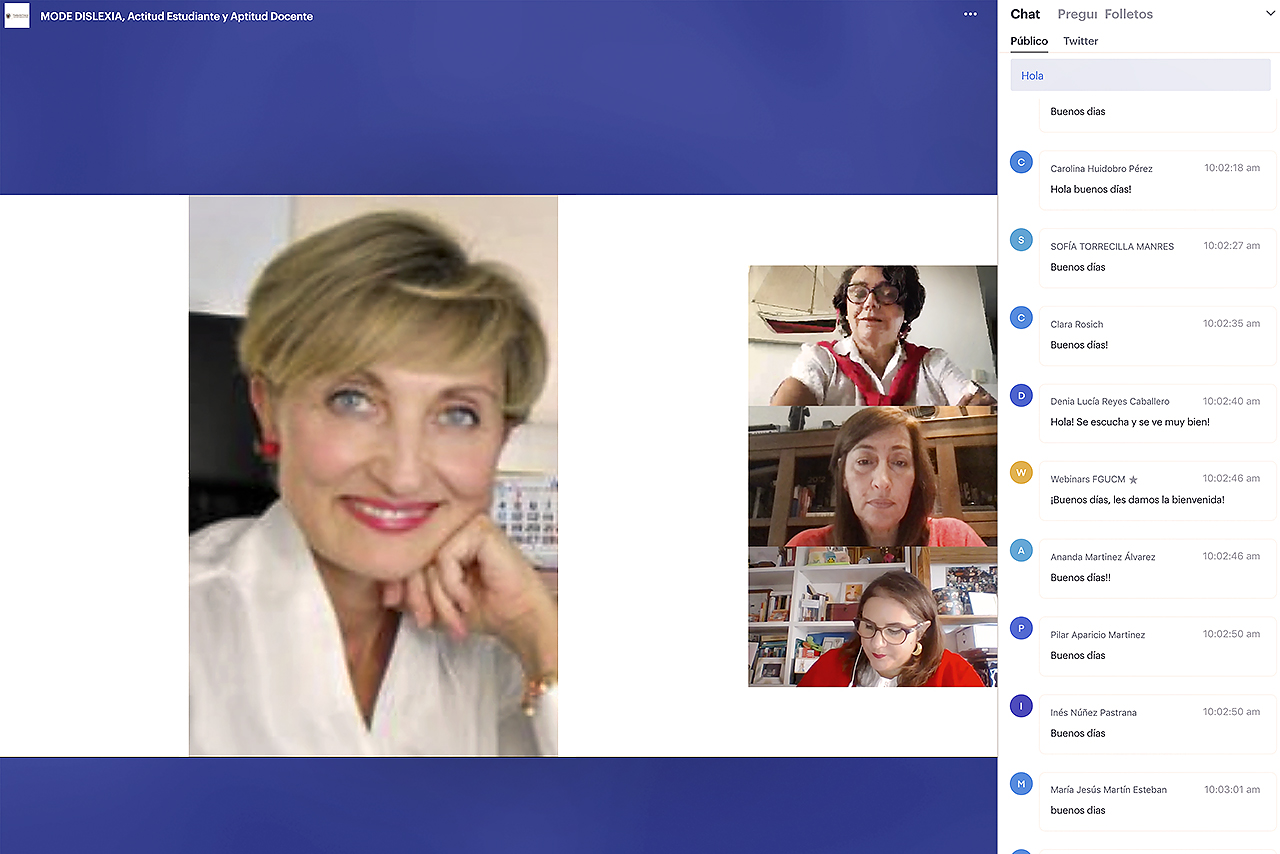
Task: Click message 'Hola! Se escucha y se ve muy bien!'
Action: tap(1130, 422)
